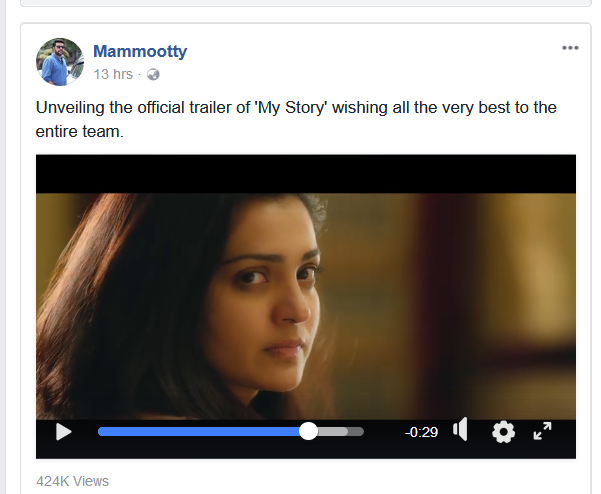
Task: Play the video trailer
Action: click(x=63, y=432)
